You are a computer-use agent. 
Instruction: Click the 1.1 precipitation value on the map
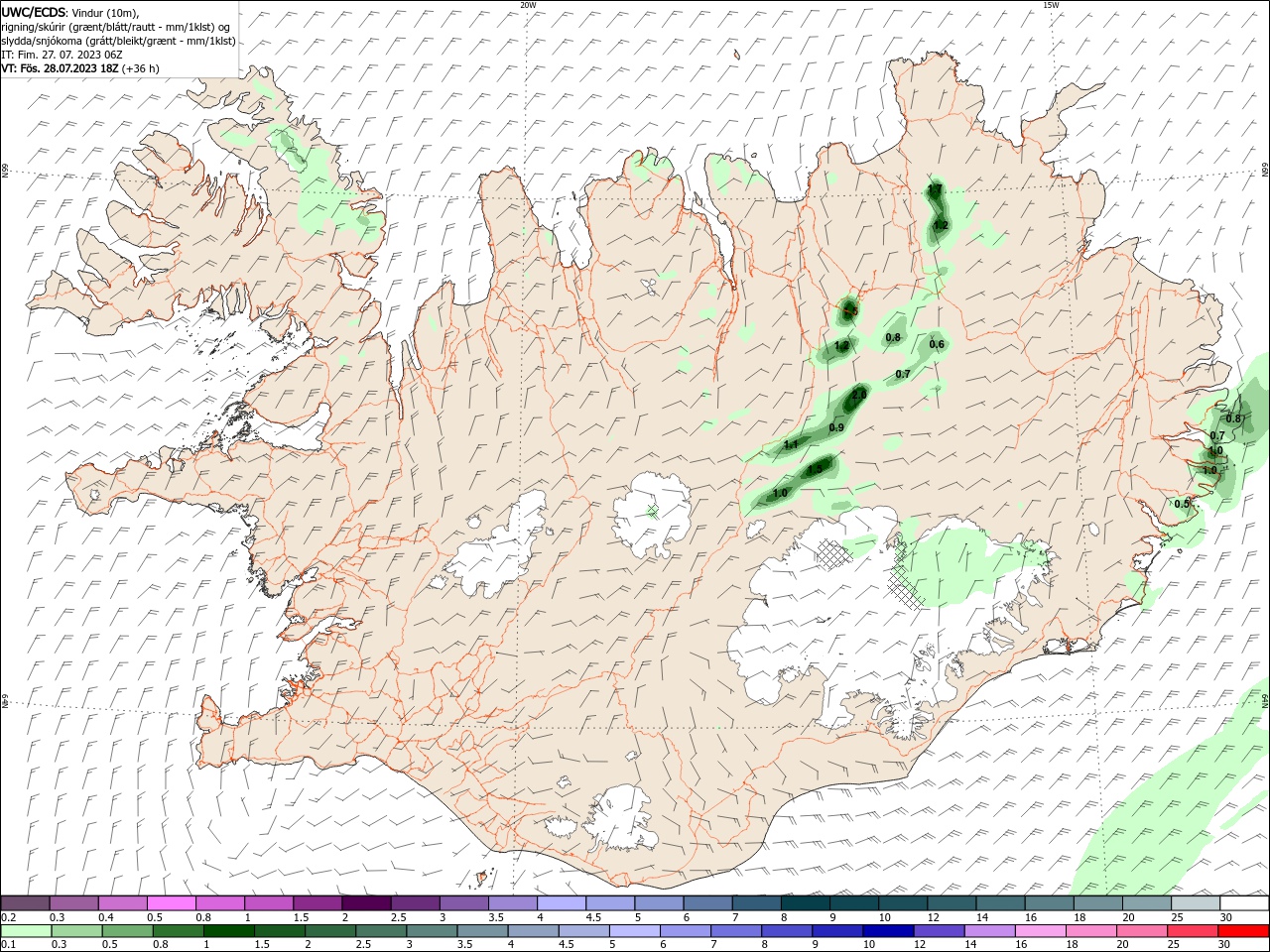click(791, 445)
